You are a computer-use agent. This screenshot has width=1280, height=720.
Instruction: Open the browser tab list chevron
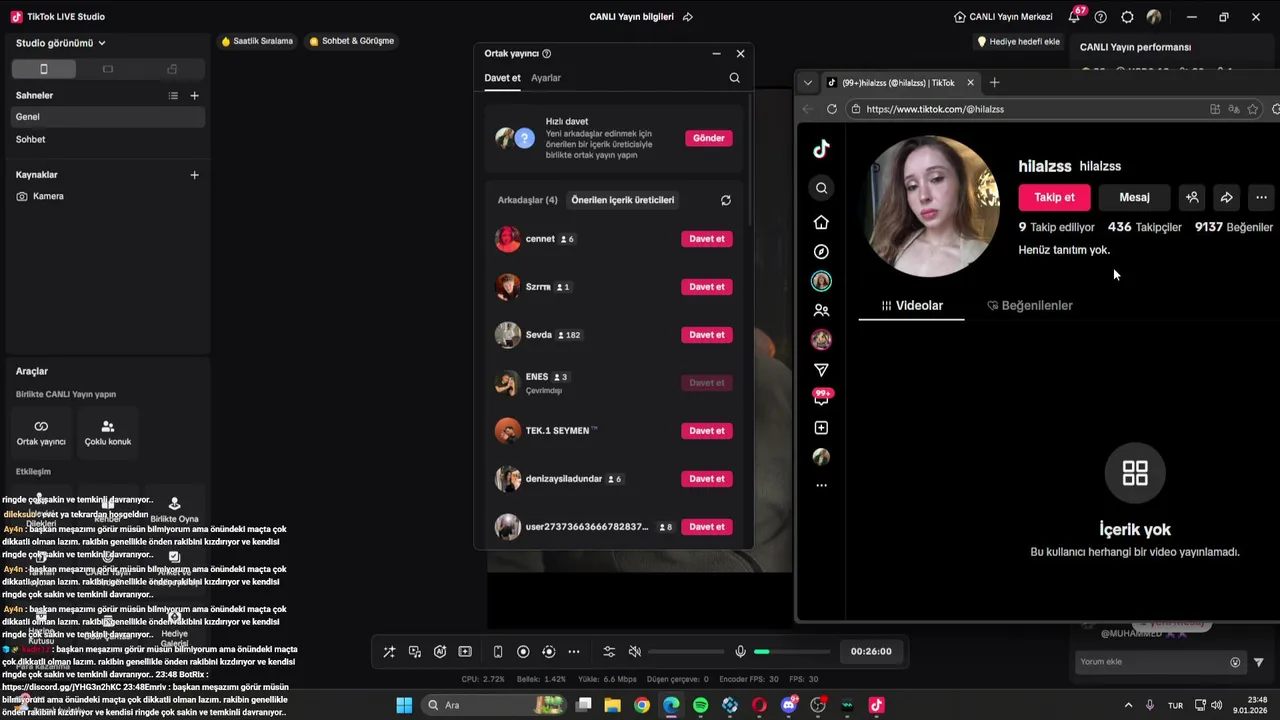click(808, 83)
